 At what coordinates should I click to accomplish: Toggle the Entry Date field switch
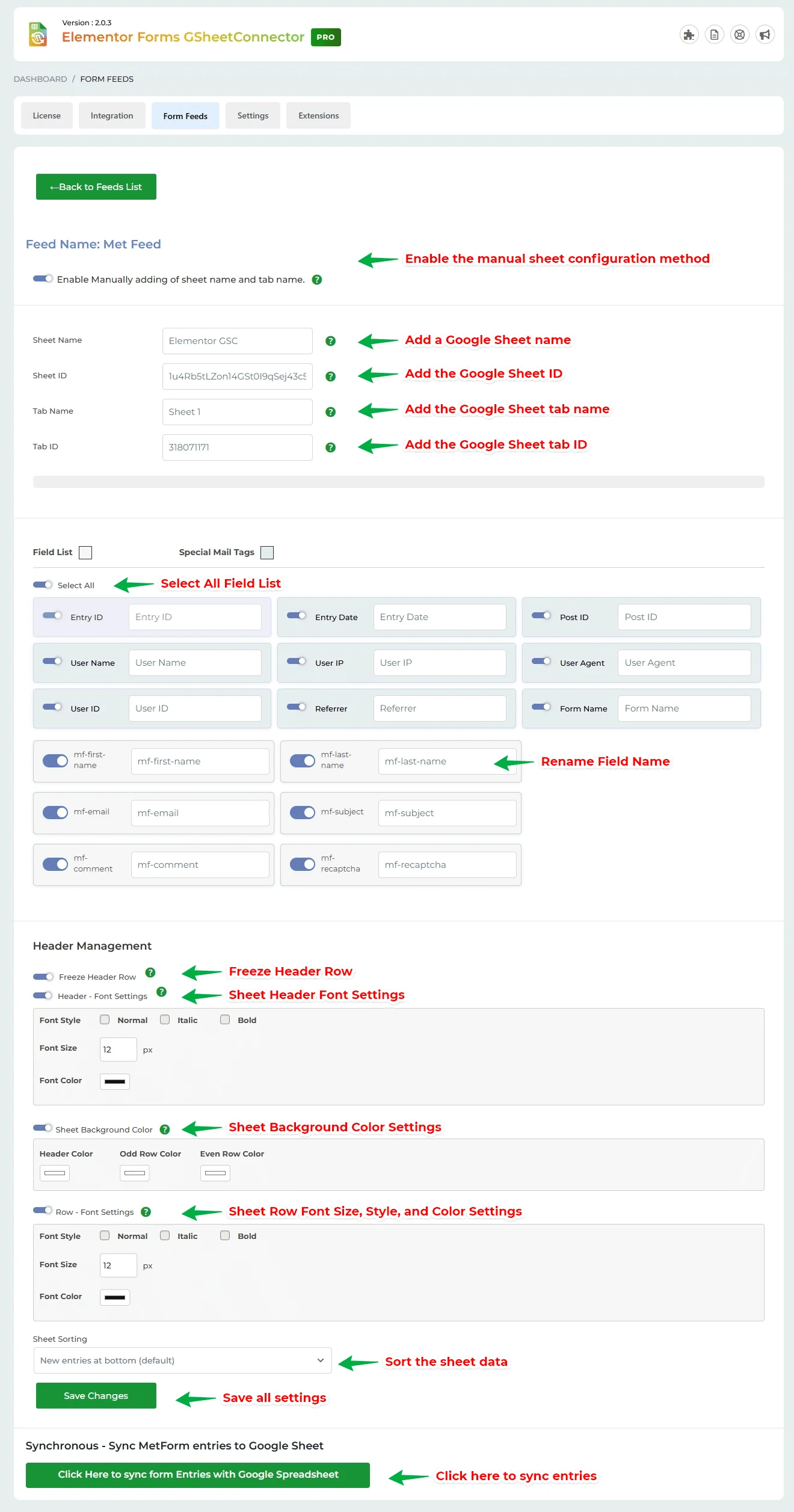coord(297,615)
